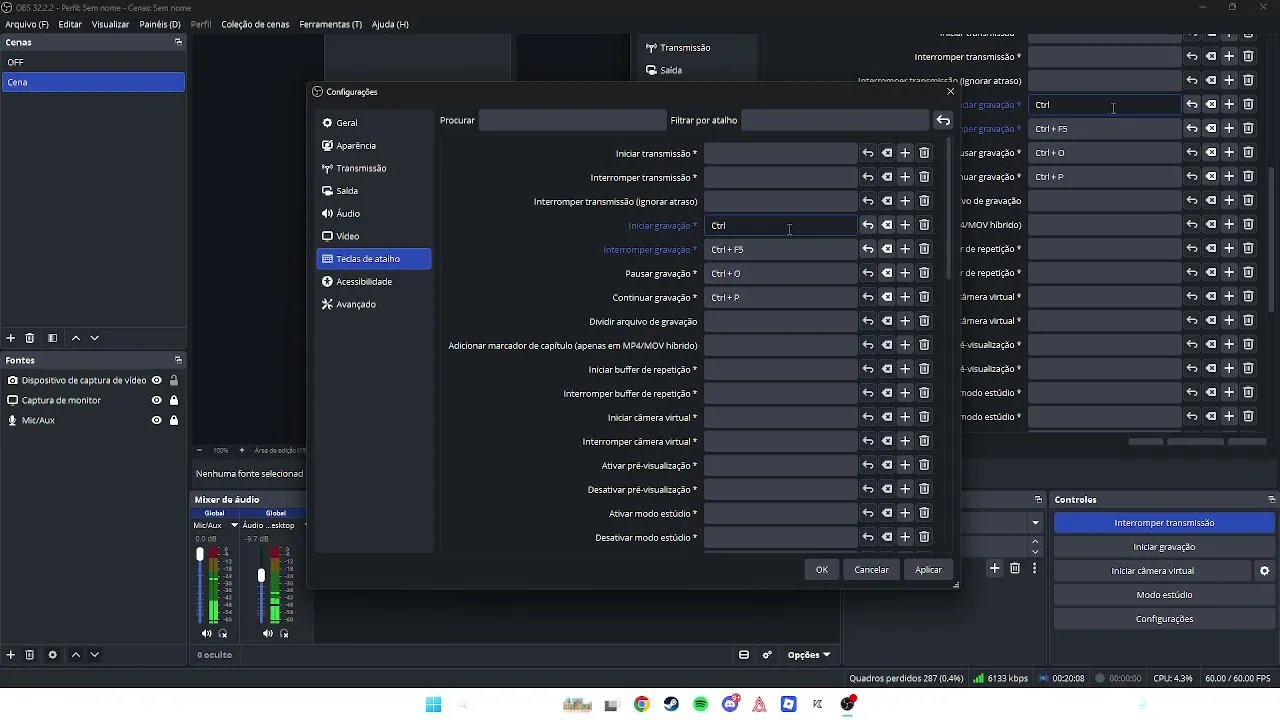Revert Iniciar transmissão hotkey in Configurações dialog
This screenshot has width=1280, height=720.
pyautogui.click(x=868, y=153)
